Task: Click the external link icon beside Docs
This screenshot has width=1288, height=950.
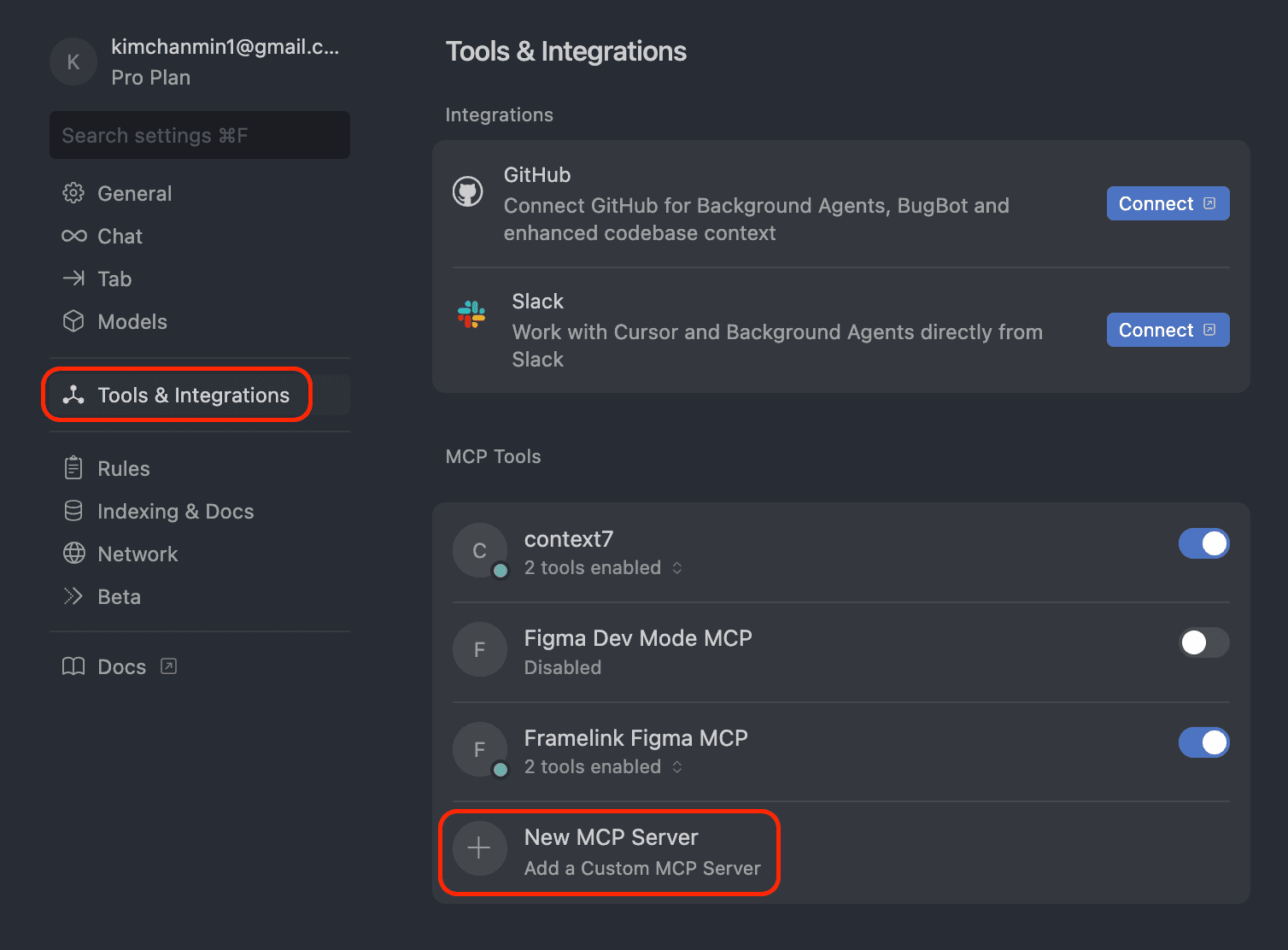Action: point(169,666)
